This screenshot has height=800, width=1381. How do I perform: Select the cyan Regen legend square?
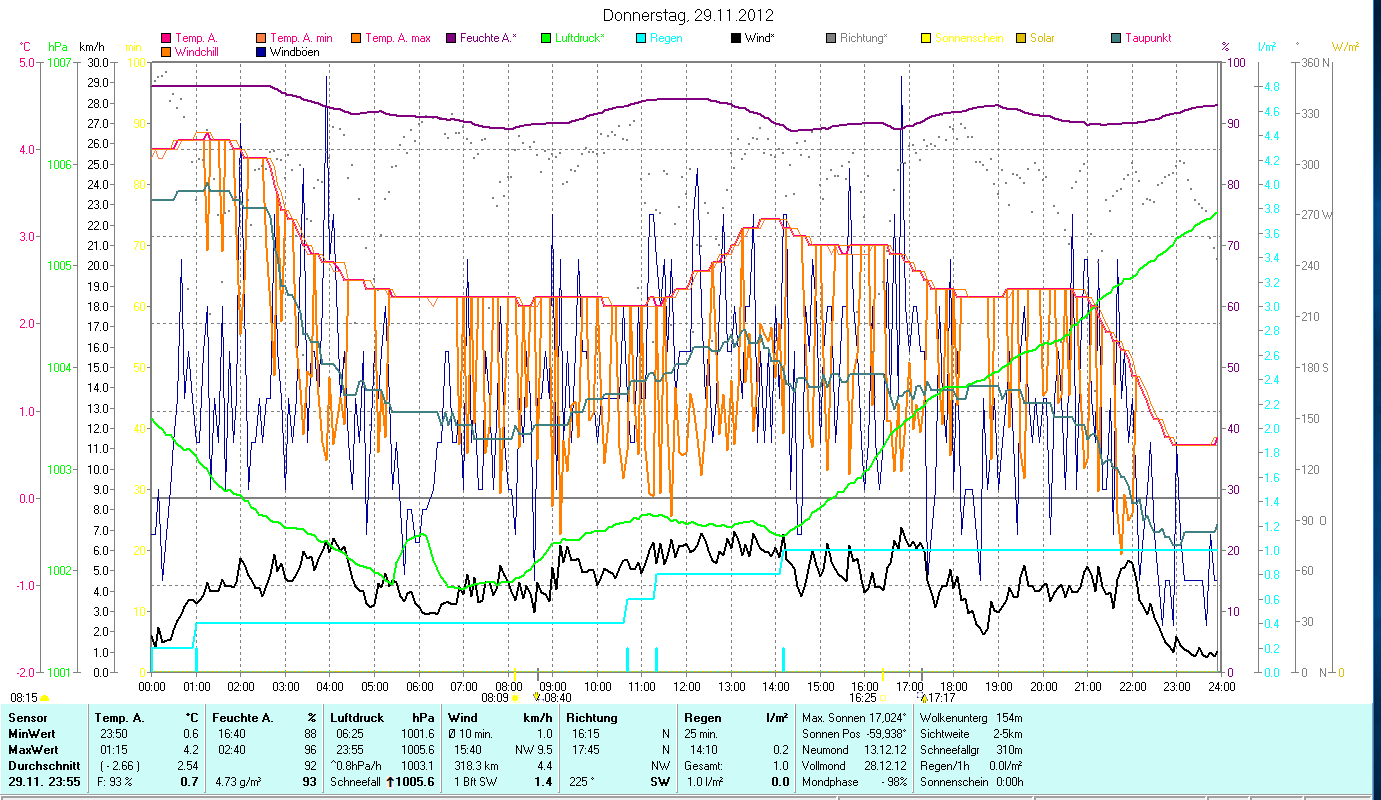click(641, 39)
